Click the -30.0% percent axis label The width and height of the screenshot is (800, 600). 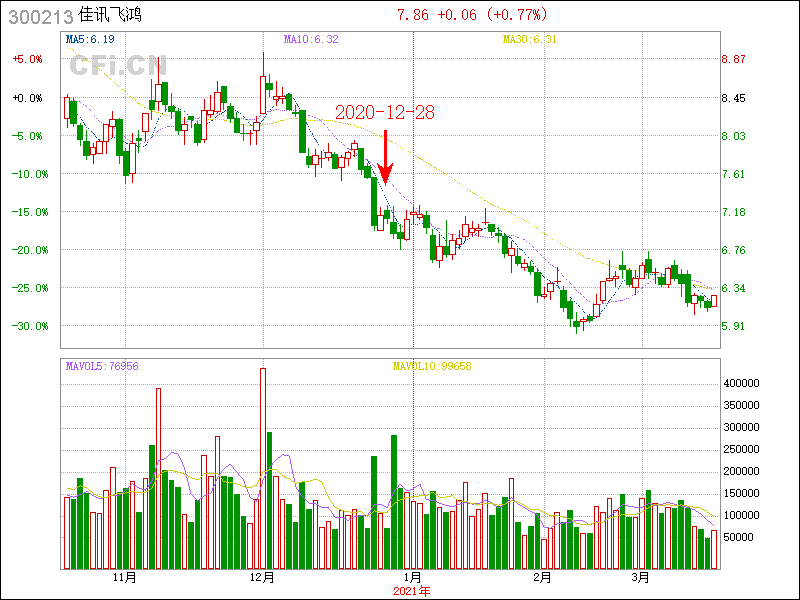pyautogui.click(x=30, y=326)
